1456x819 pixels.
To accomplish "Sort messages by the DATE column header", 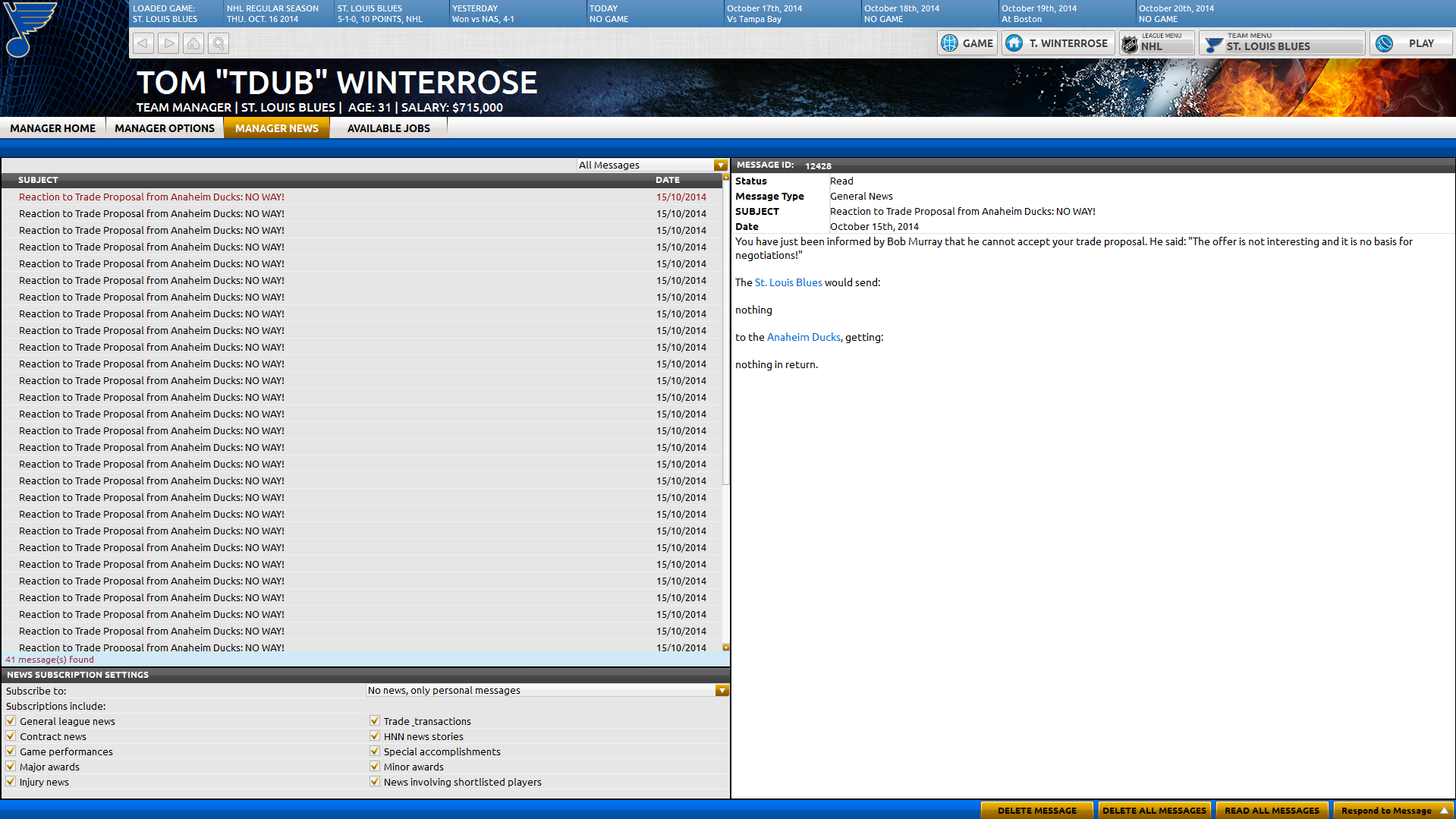I will coord(668,180).
